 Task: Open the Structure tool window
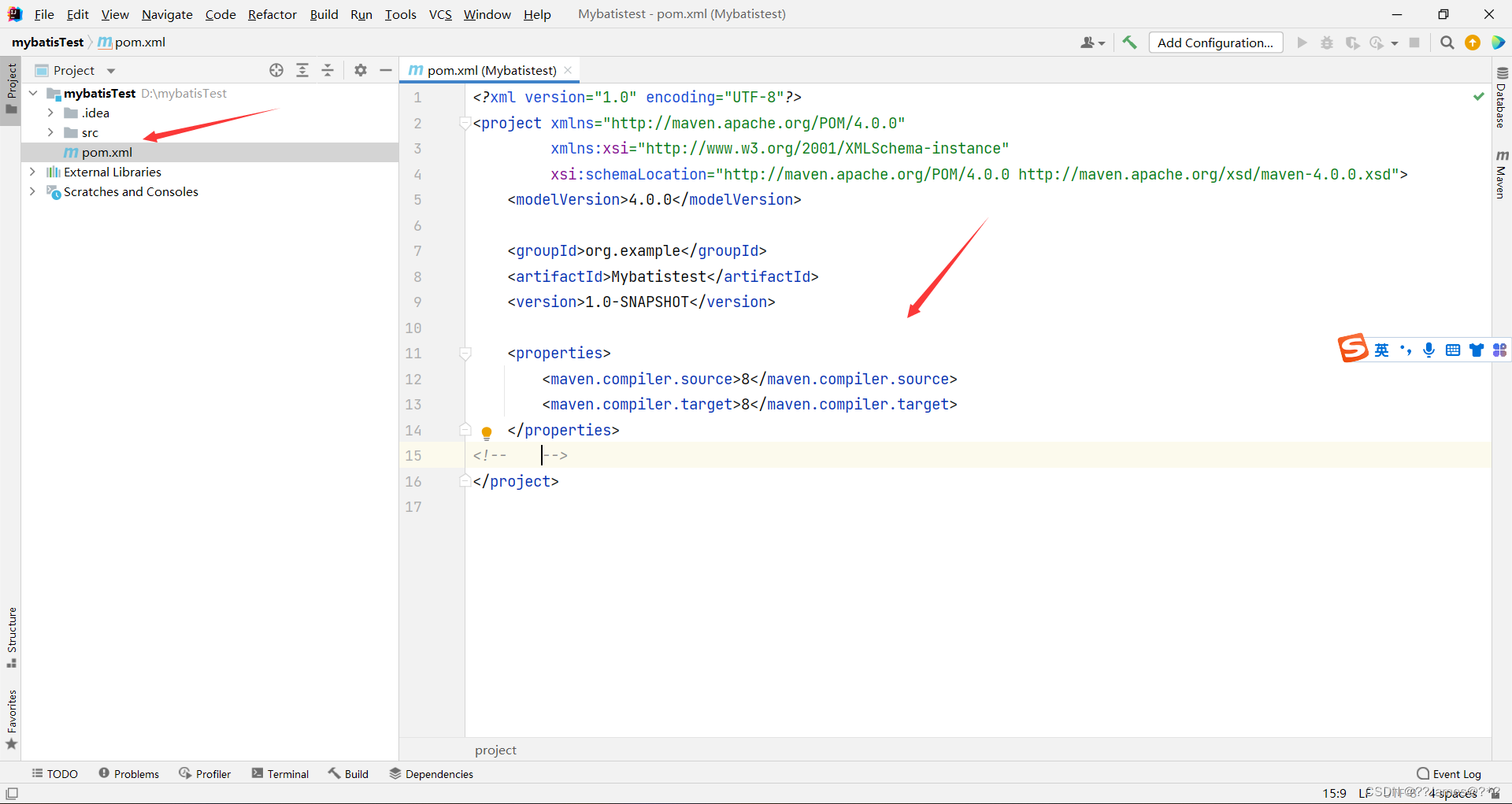pos(12,637)
